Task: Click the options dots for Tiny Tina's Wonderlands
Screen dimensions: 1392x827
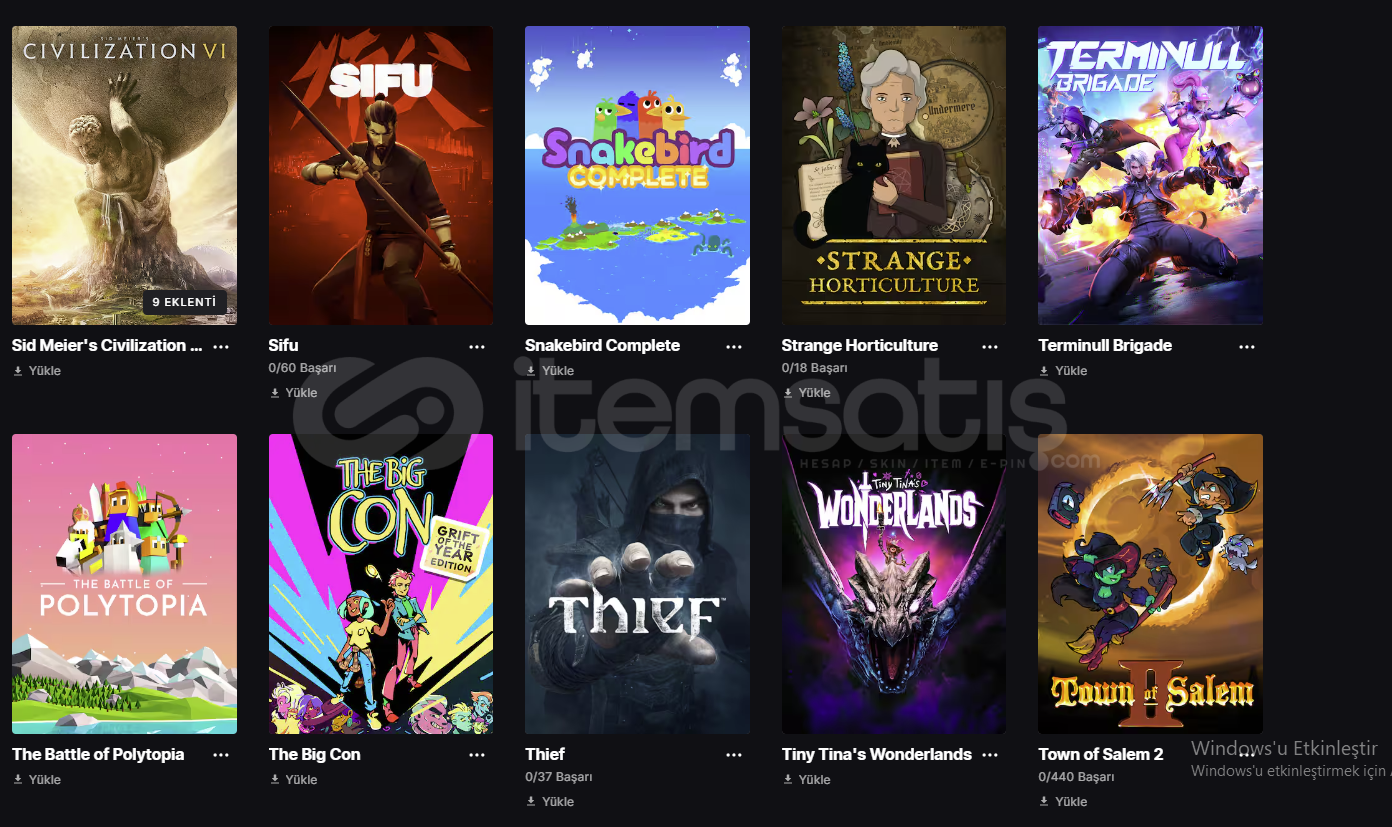Action: click(x=990, y=755)
